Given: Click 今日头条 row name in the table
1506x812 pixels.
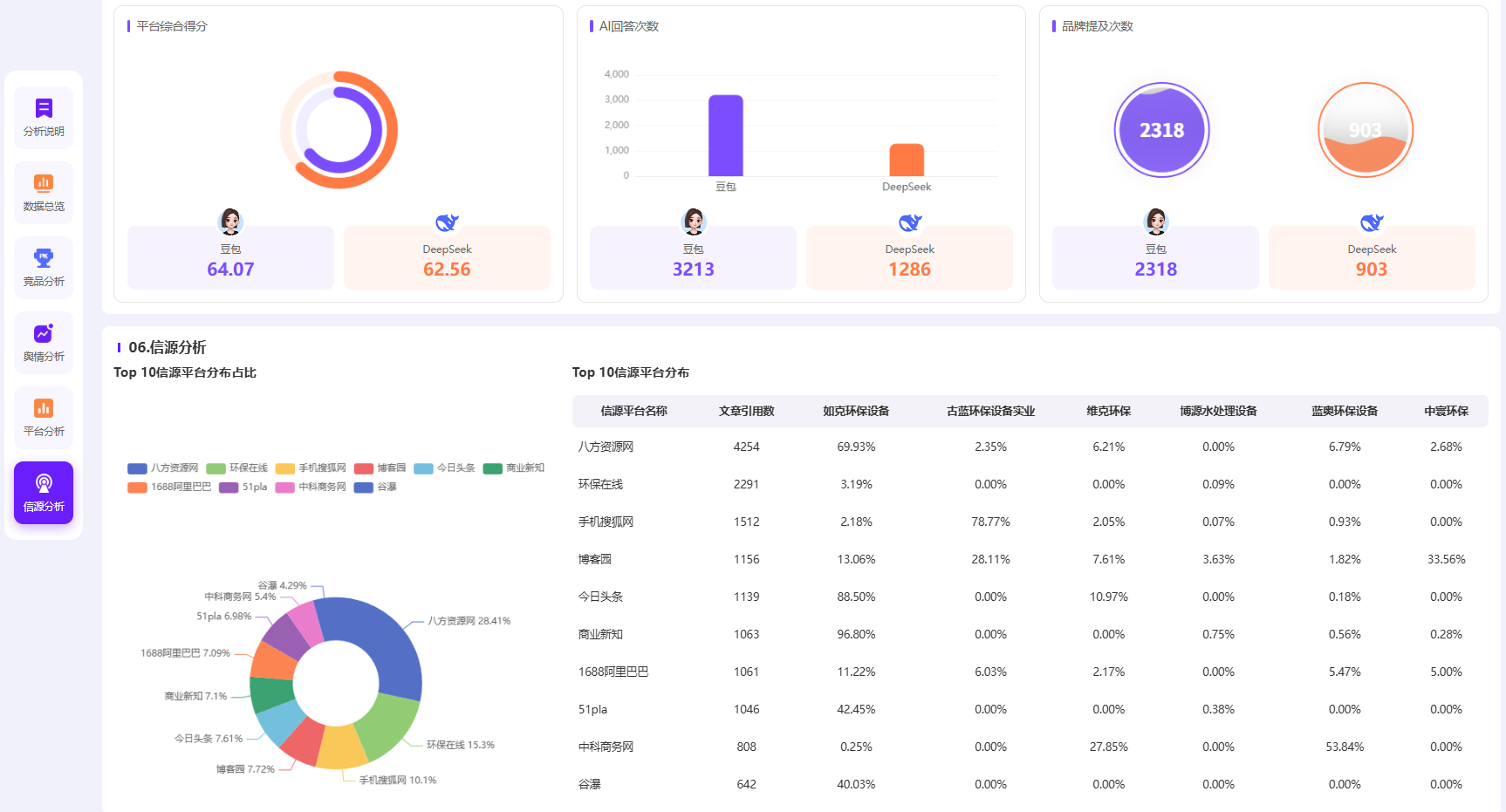Looking at the screenshot, I should point(601,597).
